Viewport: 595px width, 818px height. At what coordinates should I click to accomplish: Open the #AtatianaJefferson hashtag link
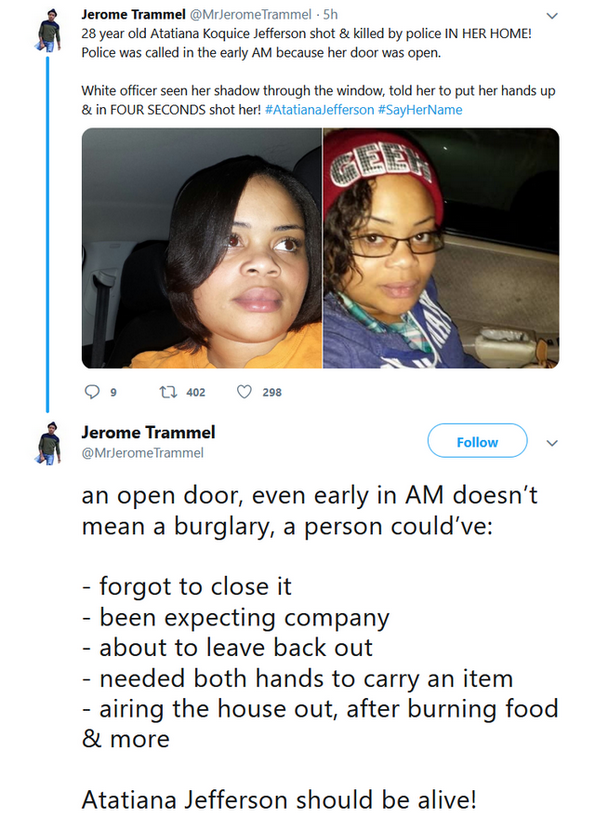(x=319, y=110)
